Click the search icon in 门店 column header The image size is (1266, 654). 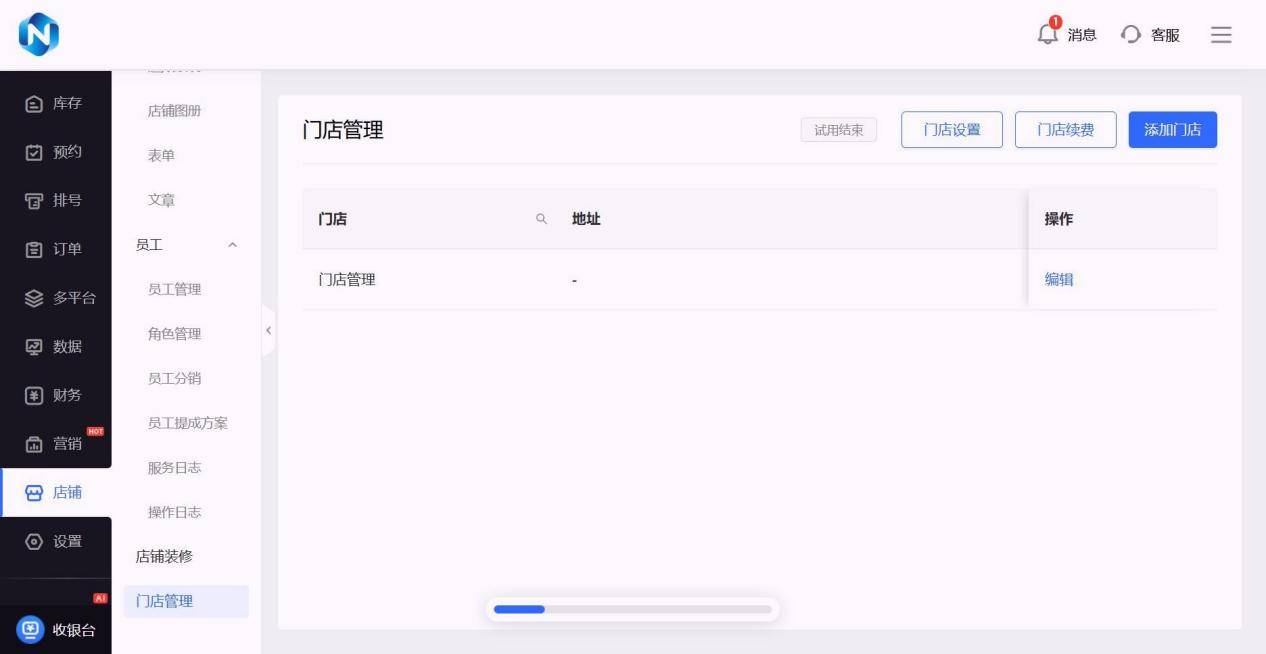542,219
